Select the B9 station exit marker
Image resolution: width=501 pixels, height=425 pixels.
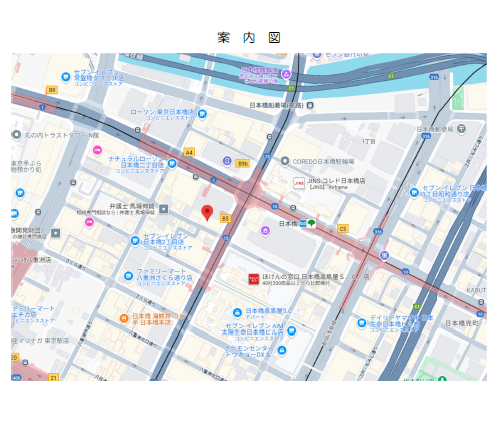[52, 90]
